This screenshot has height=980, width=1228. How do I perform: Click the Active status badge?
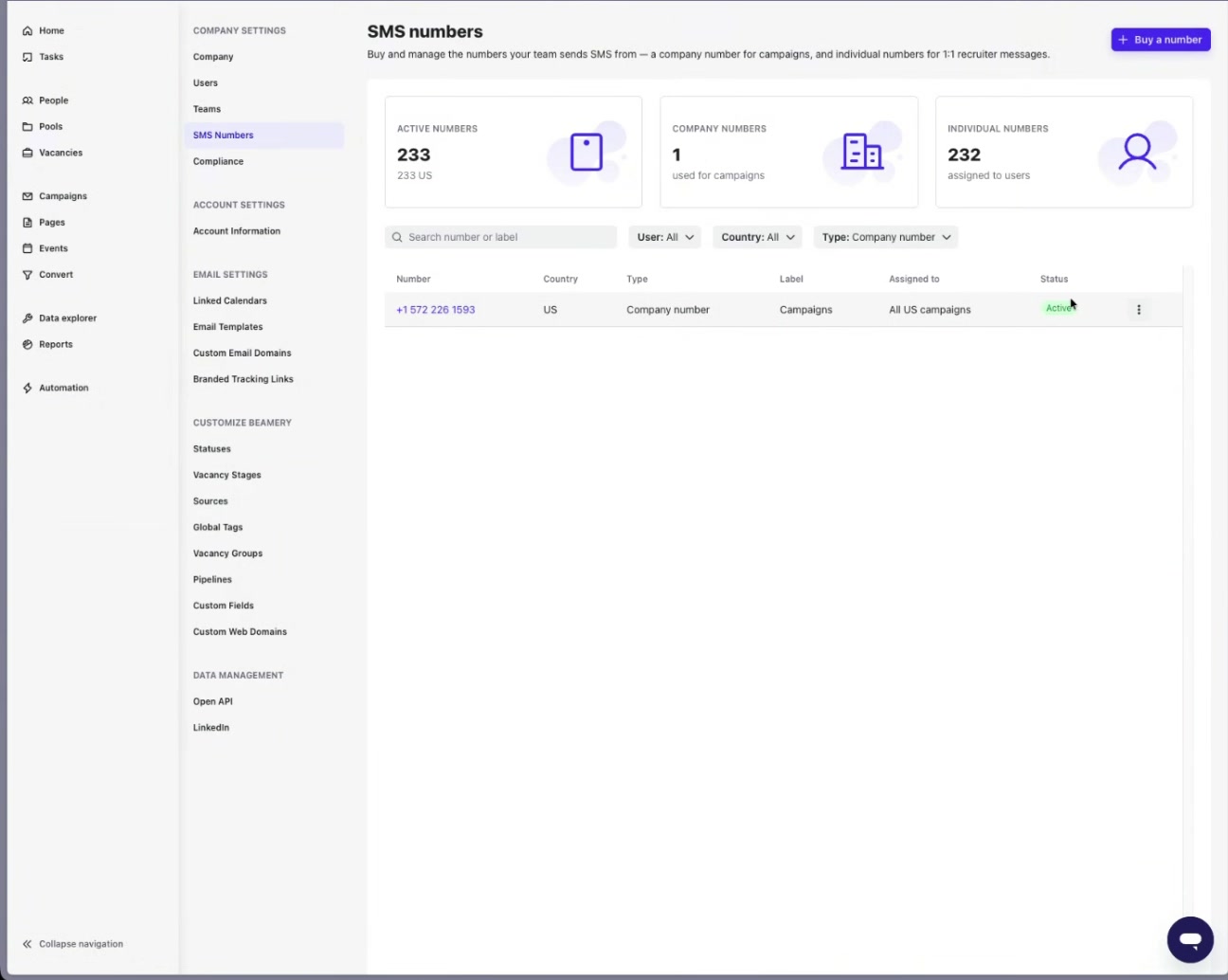pyautogui.click(x=1059, y=309)
